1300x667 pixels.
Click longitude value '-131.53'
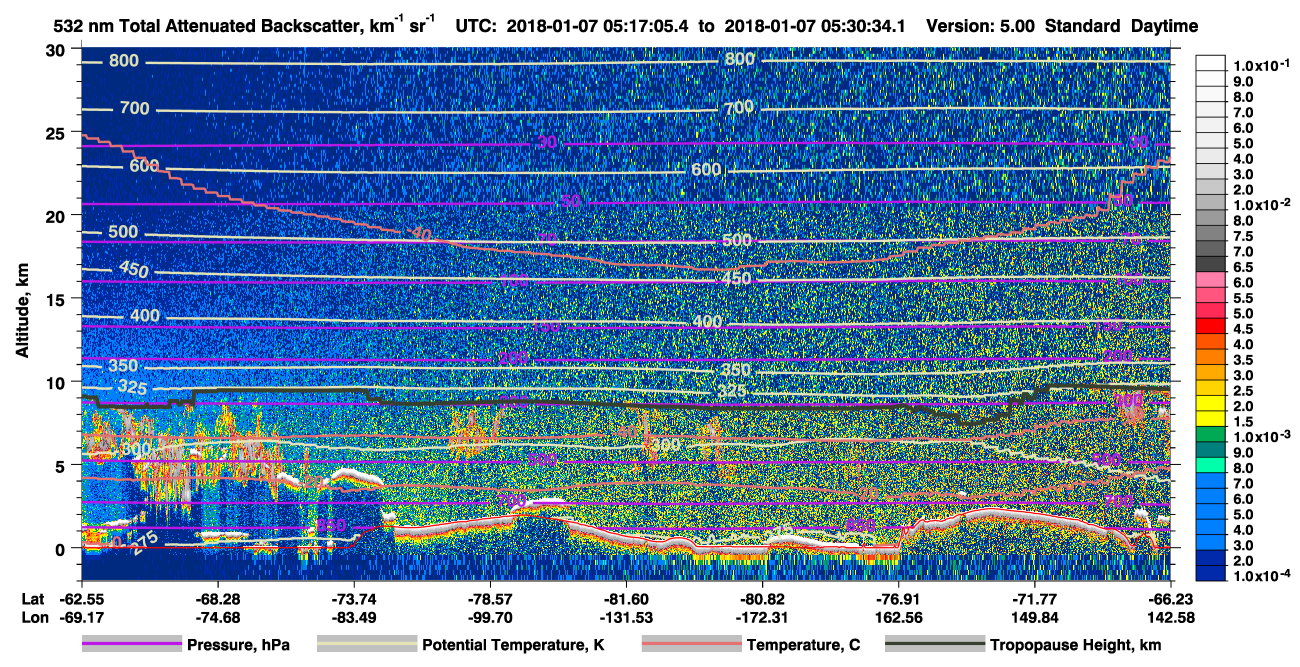click(x=626, y=618)
